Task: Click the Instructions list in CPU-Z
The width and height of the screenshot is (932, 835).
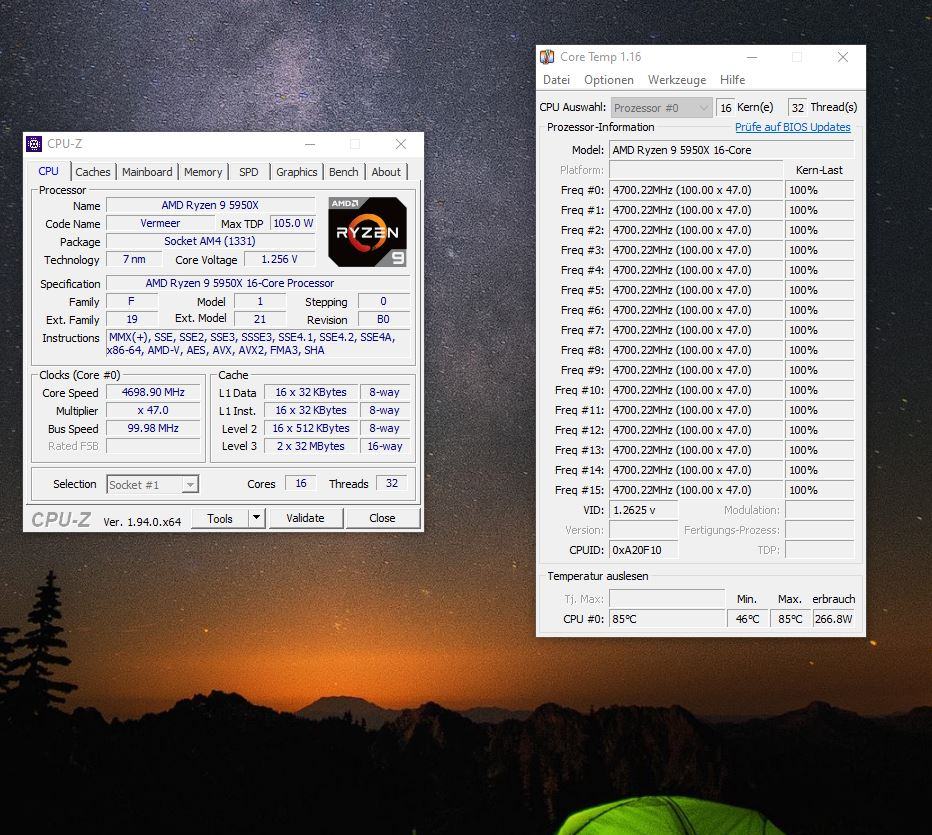Action: [x=258, y=344]
